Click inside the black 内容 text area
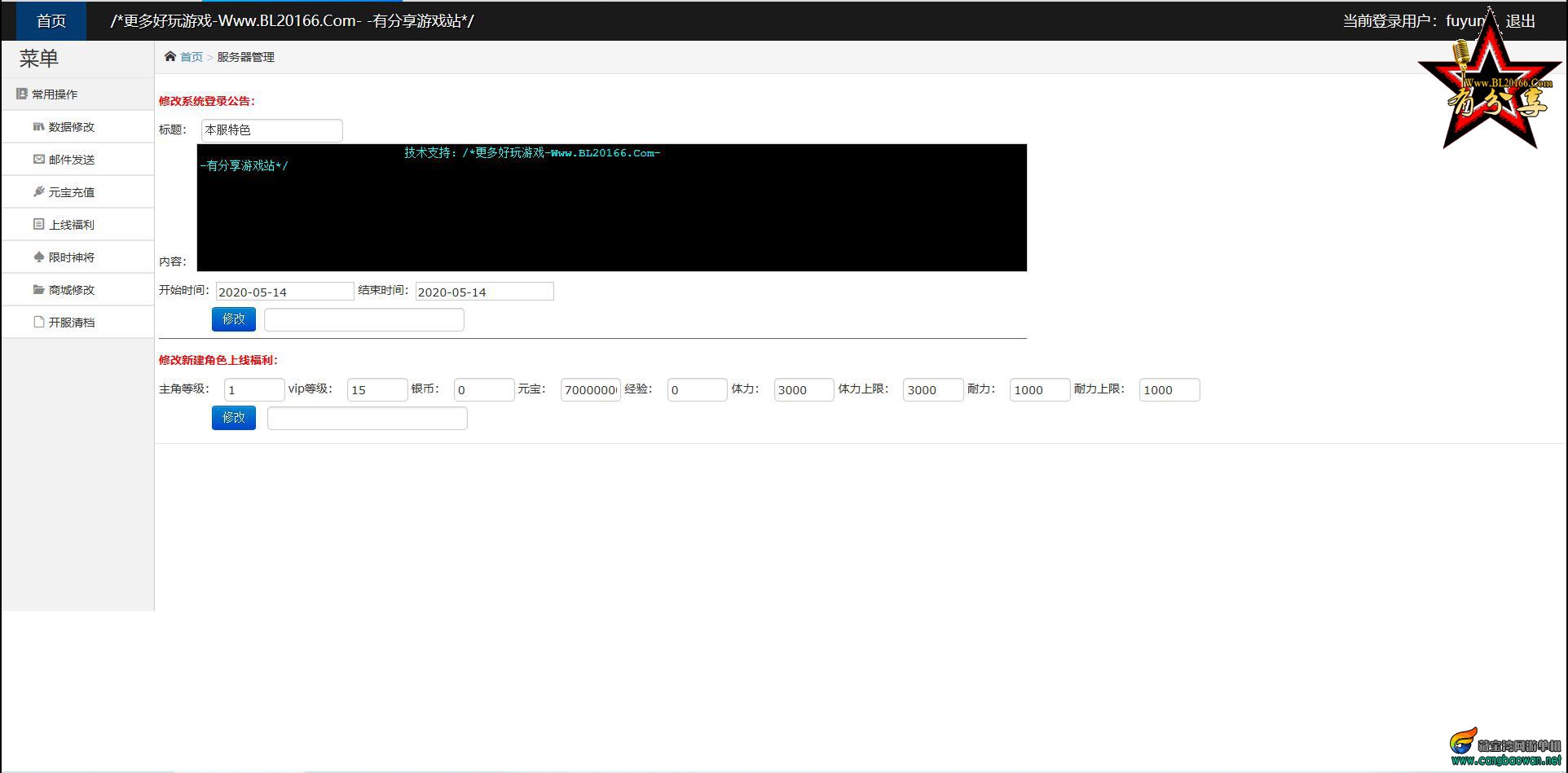Image resolution: width=1568 pixels, height=773 pixels. [612, 208]
